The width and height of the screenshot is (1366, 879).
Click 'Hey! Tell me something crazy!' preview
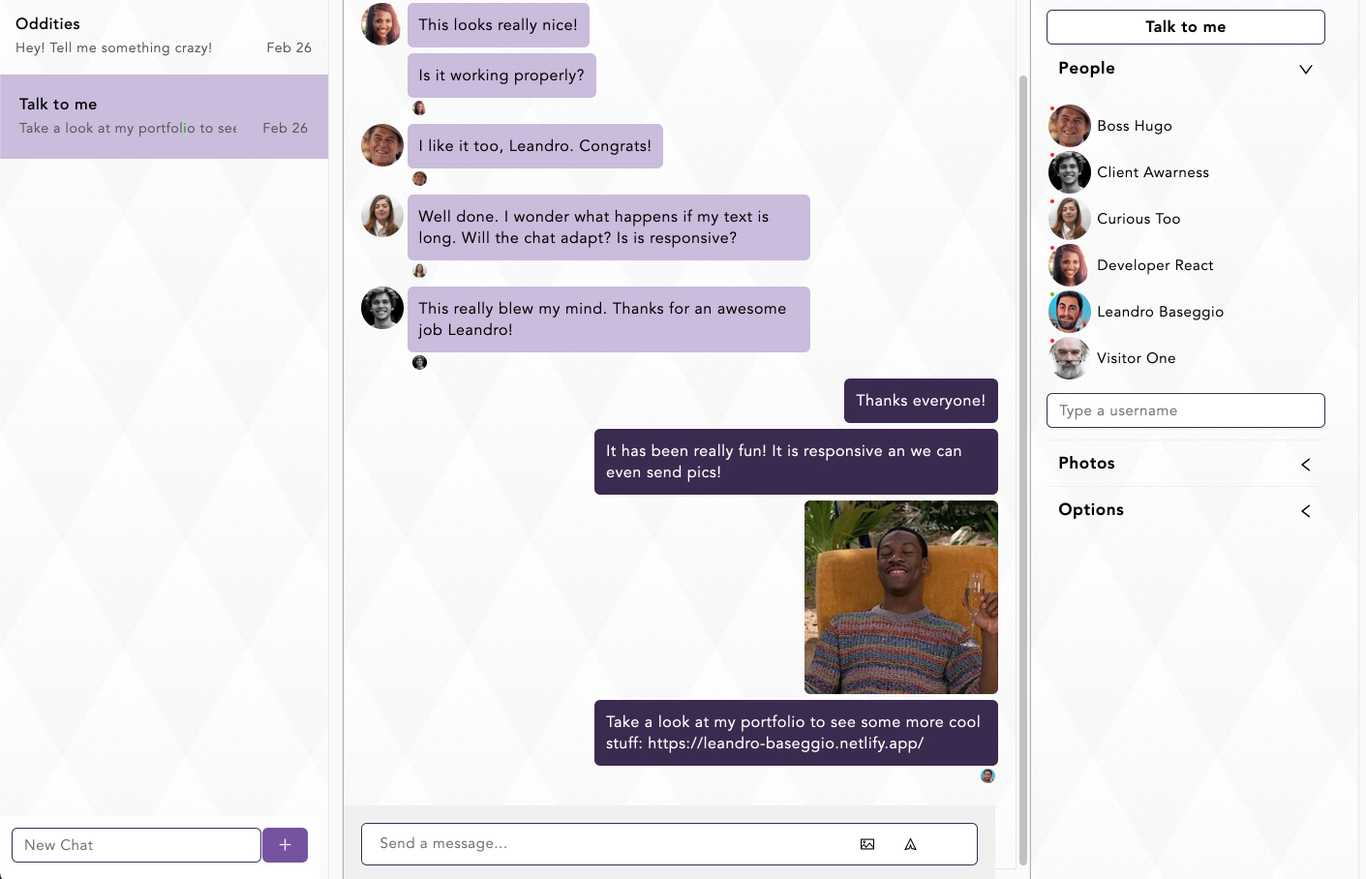(114, 48)
